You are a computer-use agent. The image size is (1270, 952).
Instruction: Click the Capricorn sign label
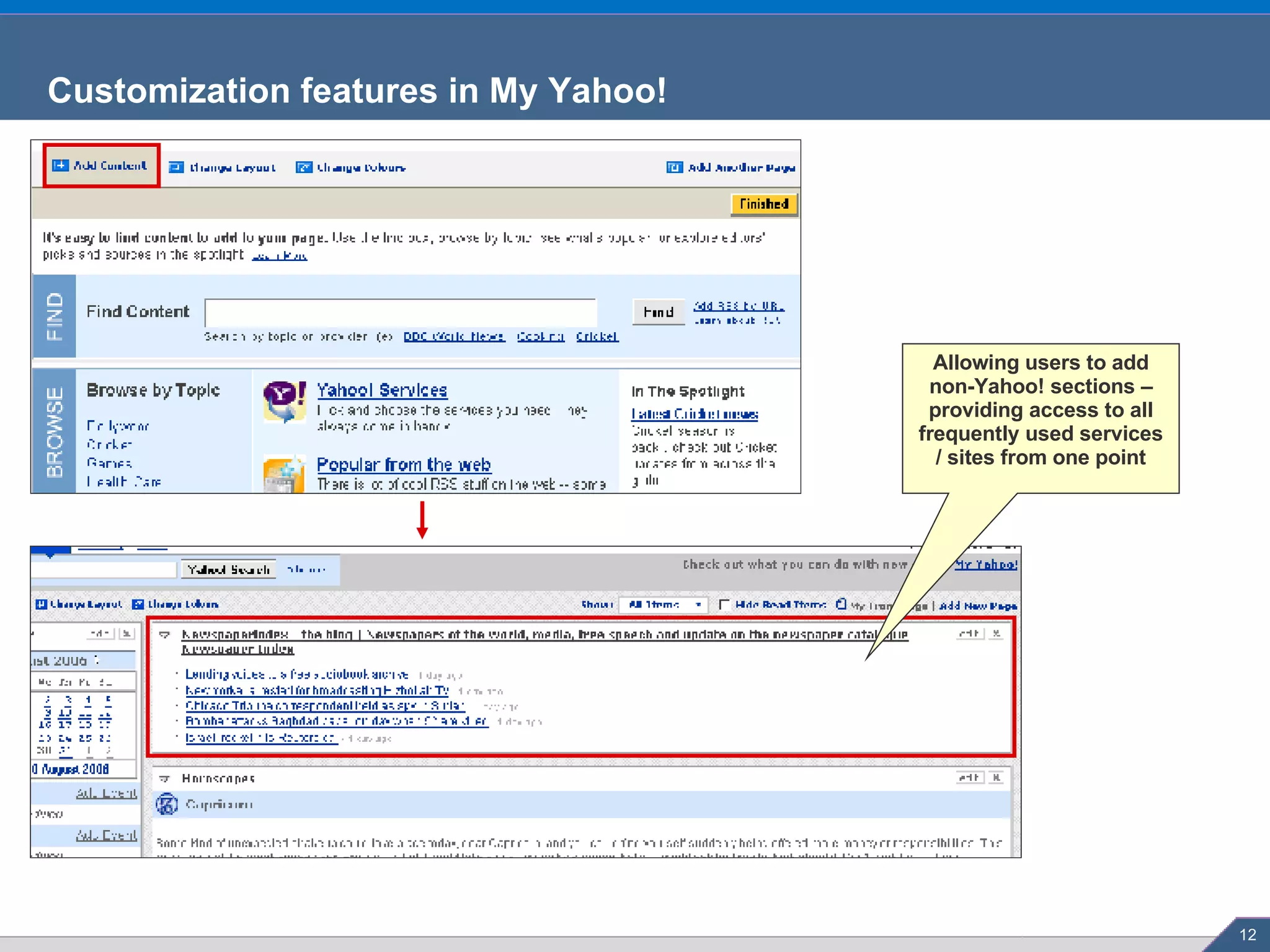[x=219, y=804]
